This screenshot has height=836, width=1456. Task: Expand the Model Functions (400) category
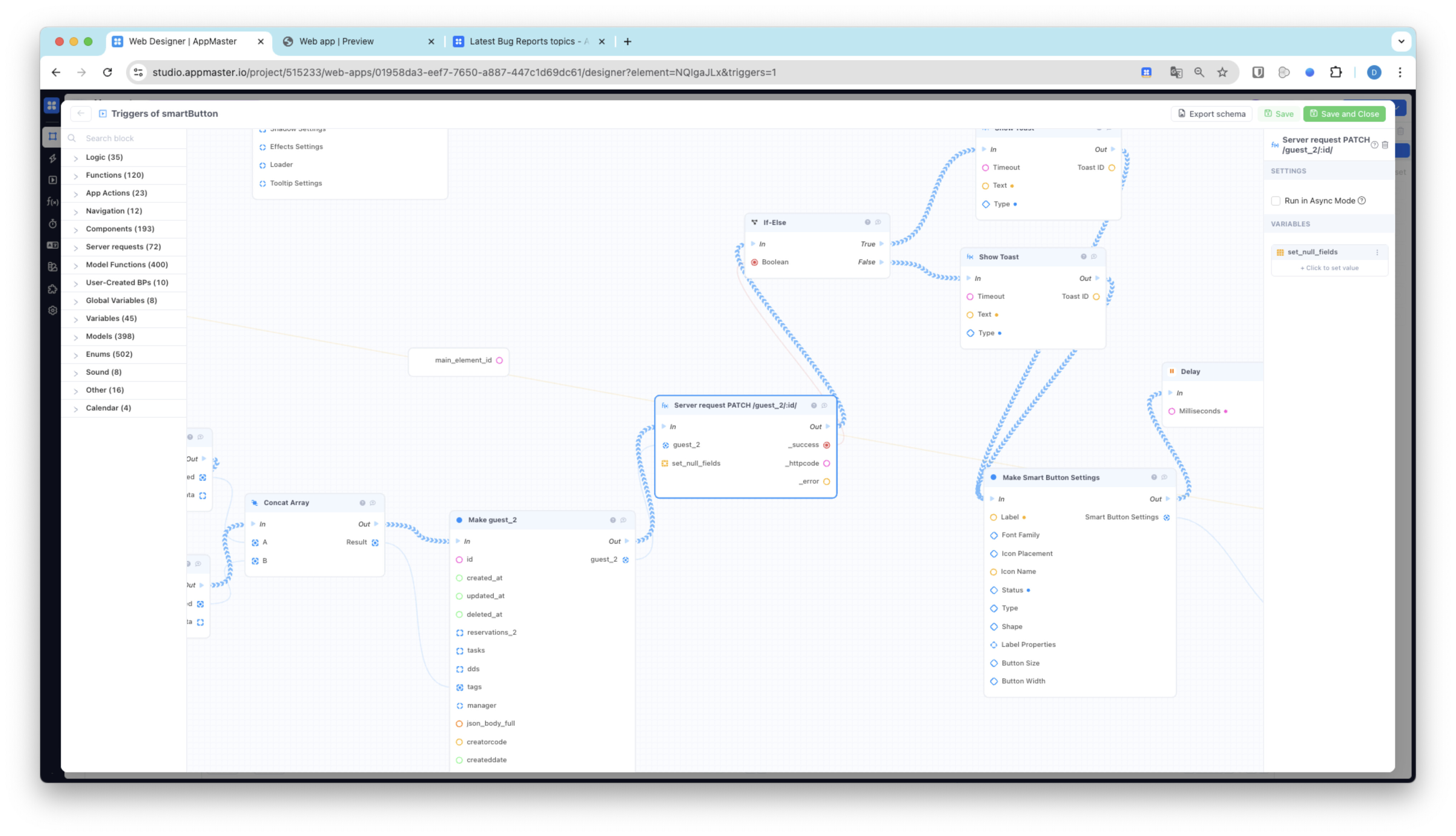point(124,265)
